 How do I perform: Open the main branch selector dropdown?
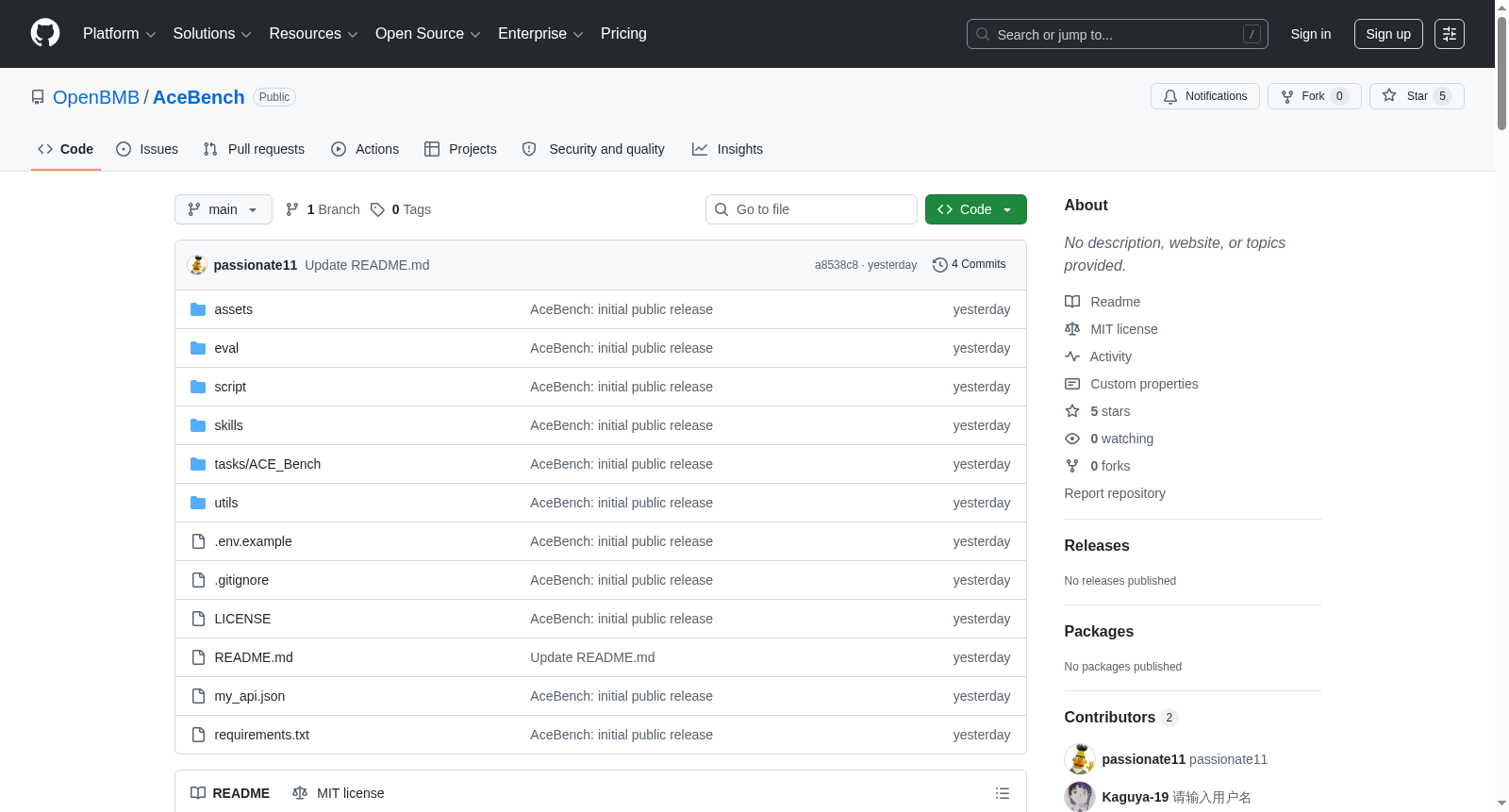tap(224, 209)
